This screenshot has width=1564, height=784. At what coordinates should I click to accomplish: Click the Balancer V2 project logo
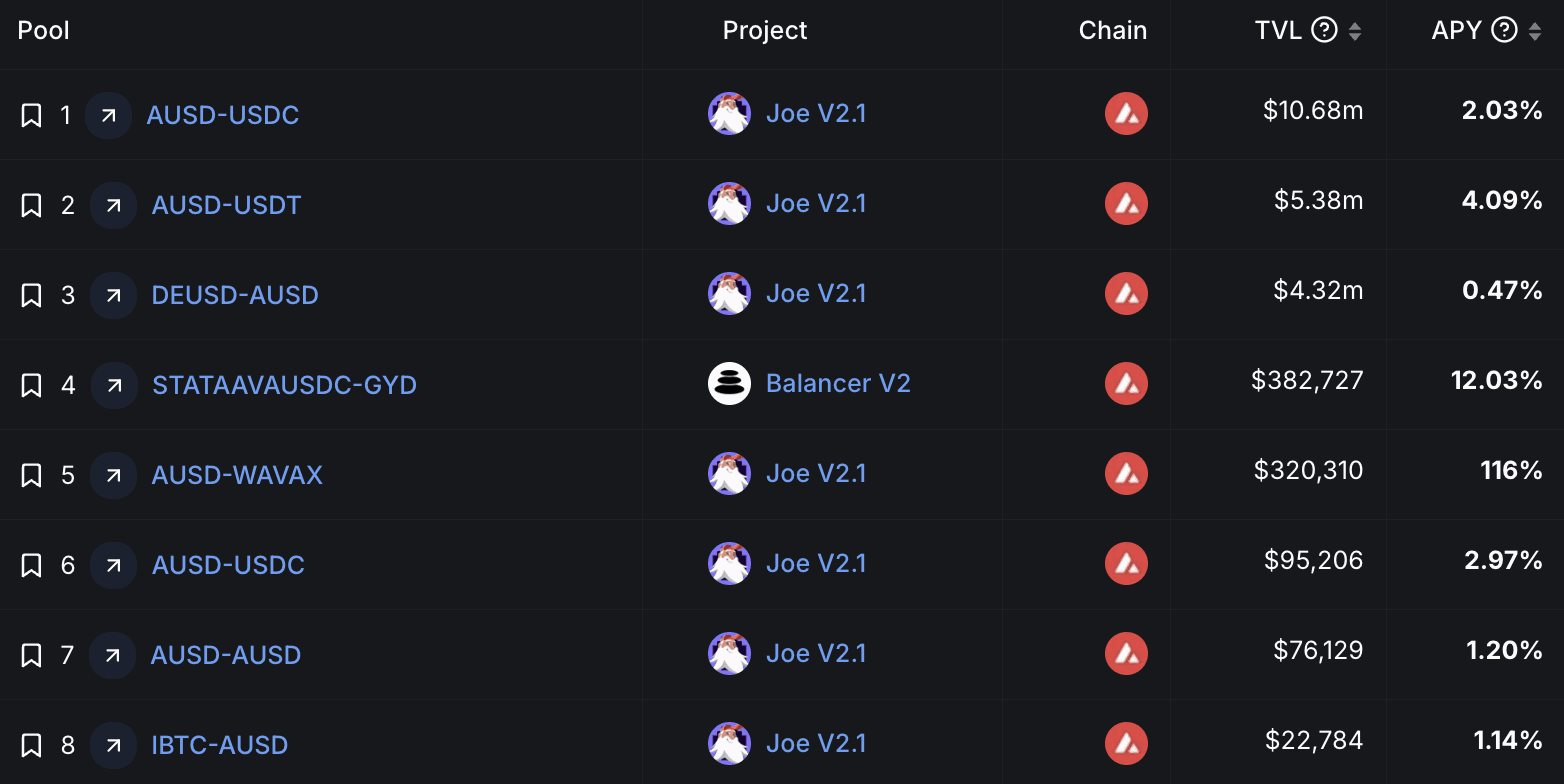729,383
